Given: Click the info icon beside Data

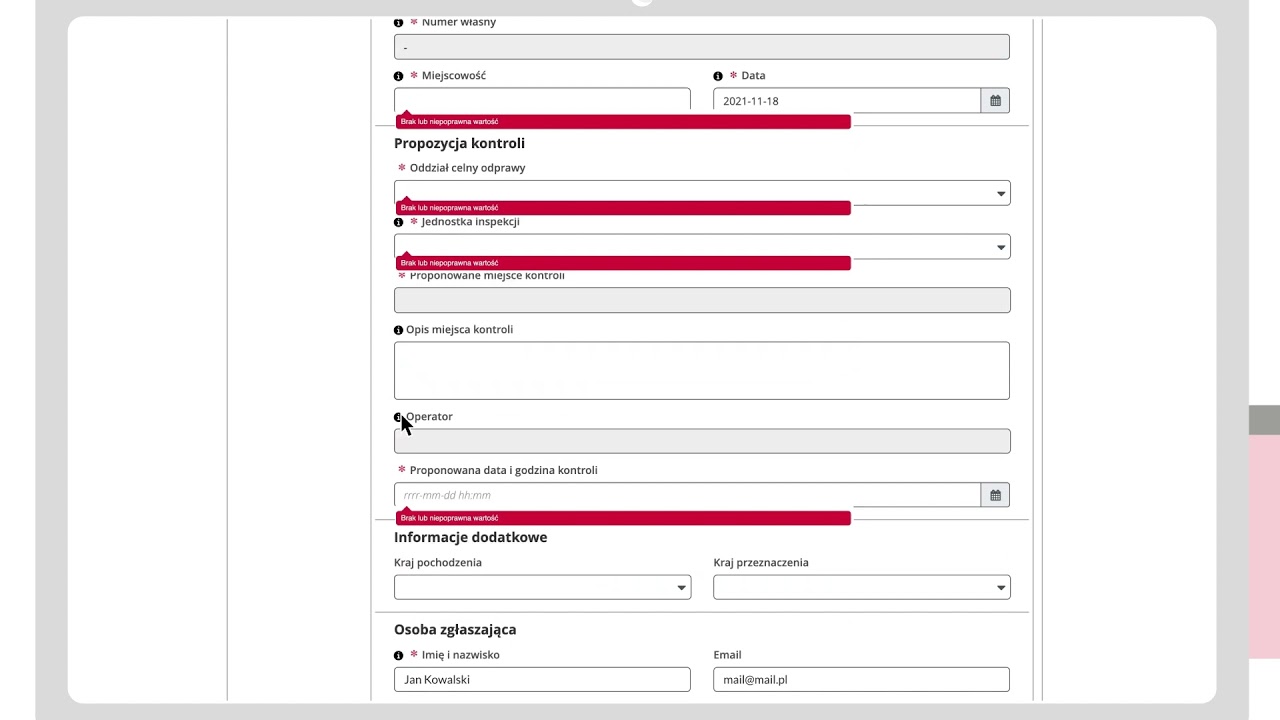Looking at the screenshot, I should 718,76.
